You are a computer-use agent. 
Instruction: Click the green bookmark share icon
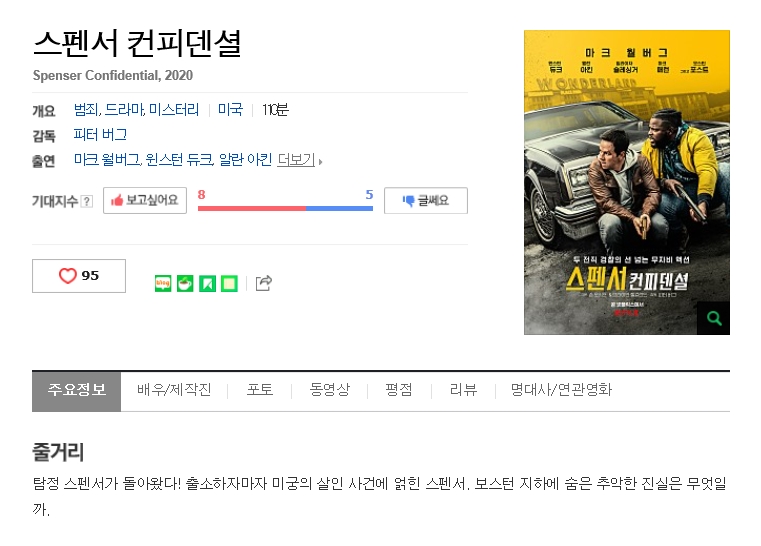pos(207,284)
